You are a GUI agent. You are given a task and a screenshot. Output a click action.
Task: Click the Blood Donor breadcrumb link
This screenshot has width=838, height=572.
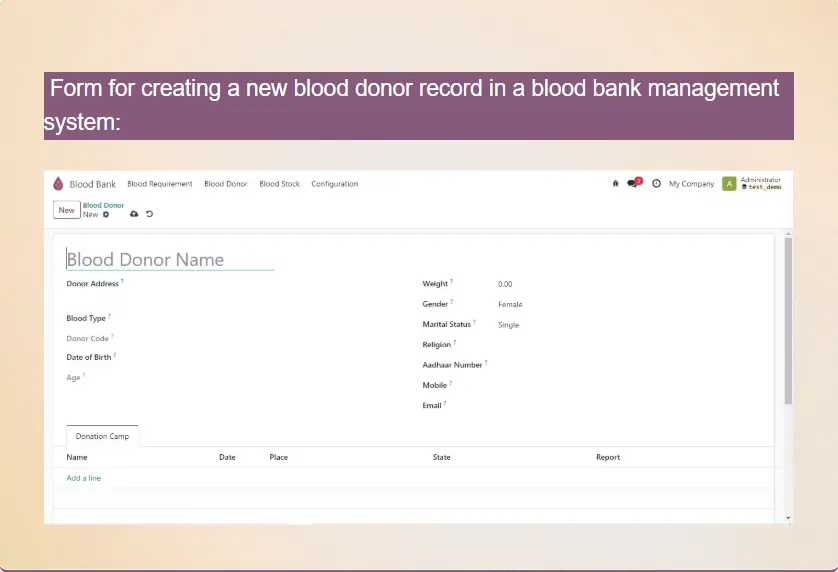[x=103, y=205]
